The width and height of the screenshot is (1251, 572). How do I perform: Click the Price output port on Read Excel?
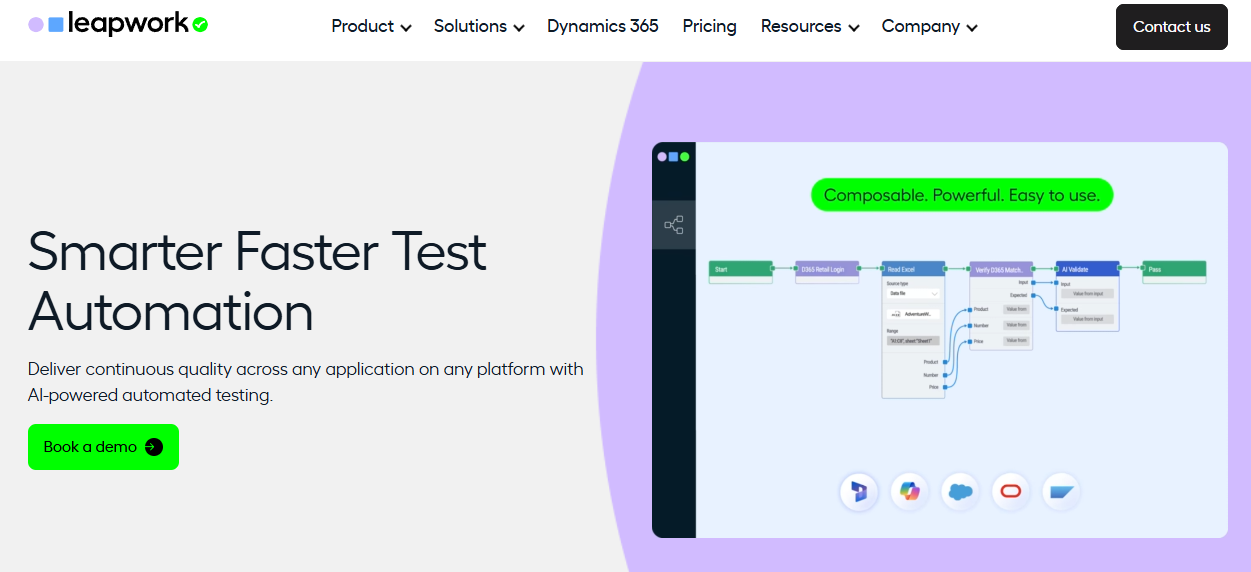[945, 387]
